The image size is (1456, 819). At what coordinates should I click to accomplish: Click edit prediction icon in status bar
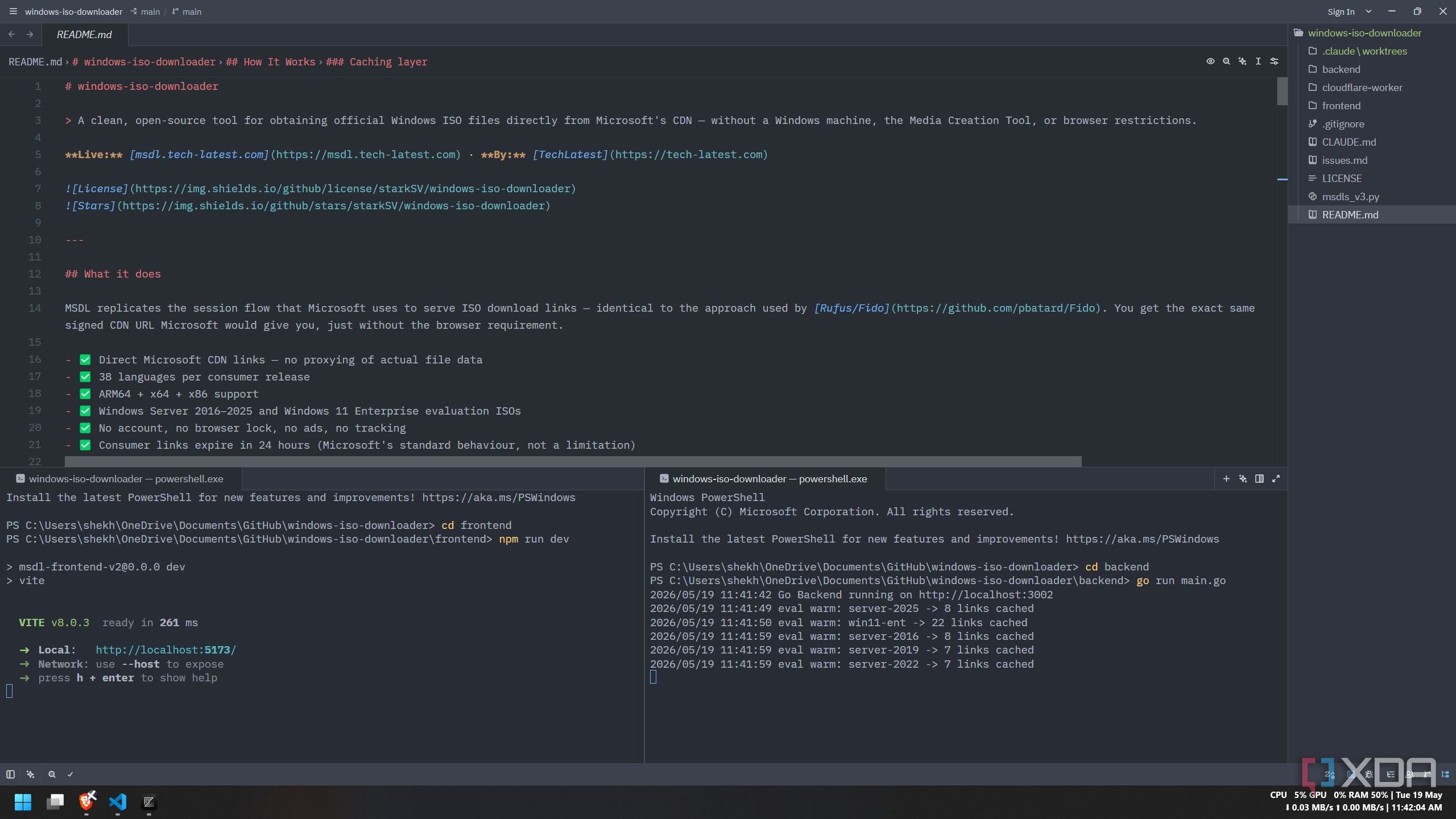tap(1330, 774)
